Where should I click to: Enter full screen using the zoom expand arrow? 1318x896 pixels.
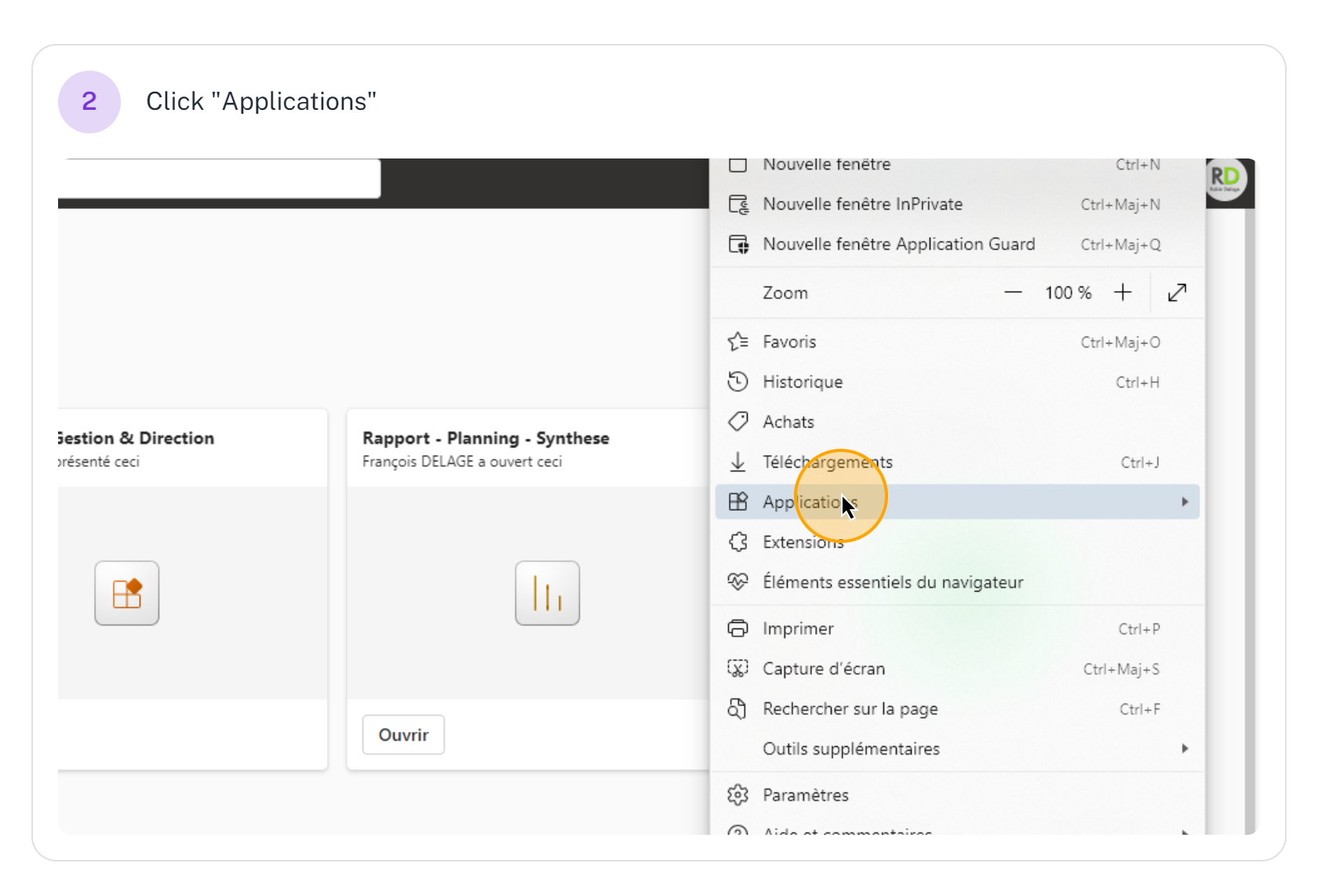1177,293
